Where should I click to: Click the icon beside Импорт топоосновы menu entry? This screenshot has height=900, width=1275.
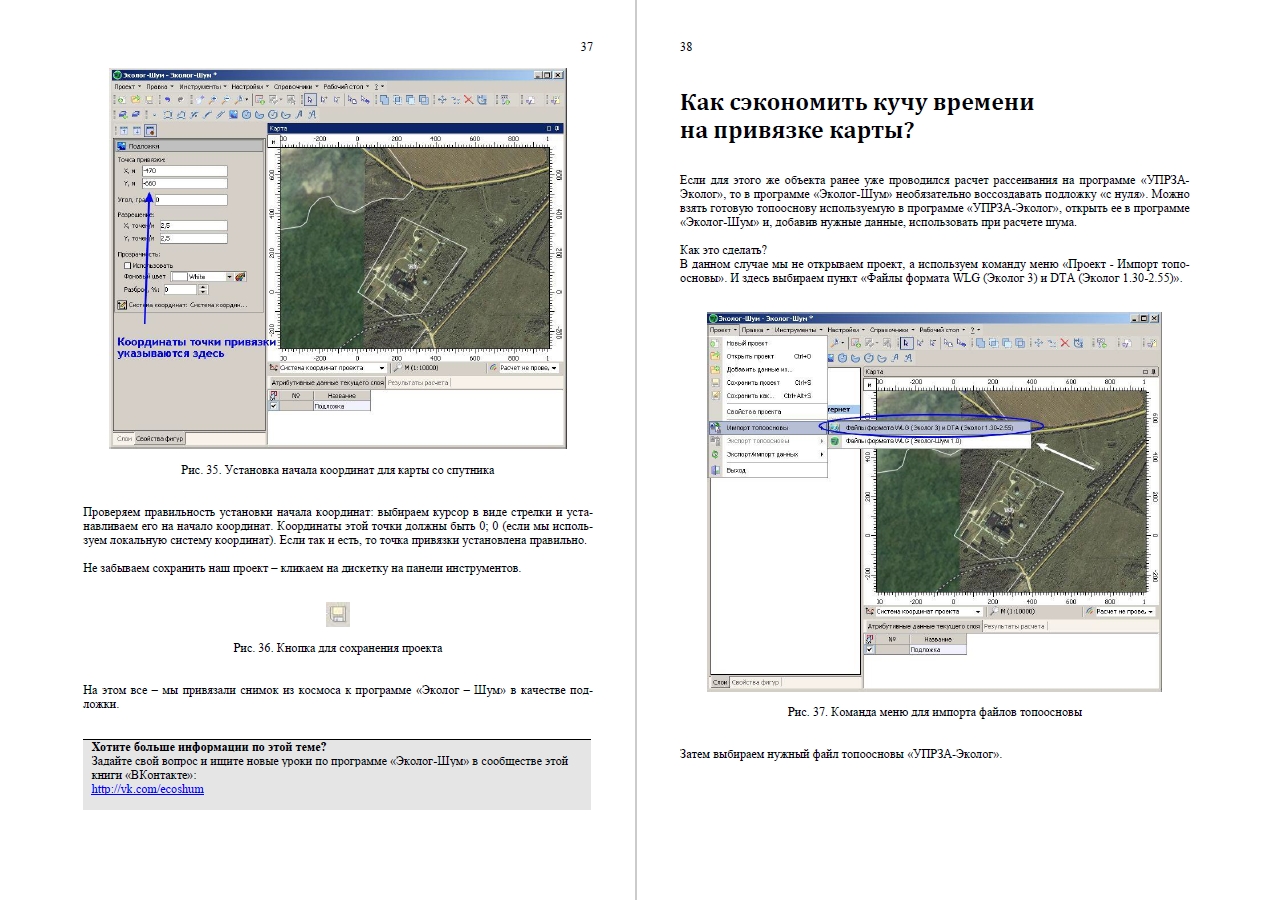715,428
